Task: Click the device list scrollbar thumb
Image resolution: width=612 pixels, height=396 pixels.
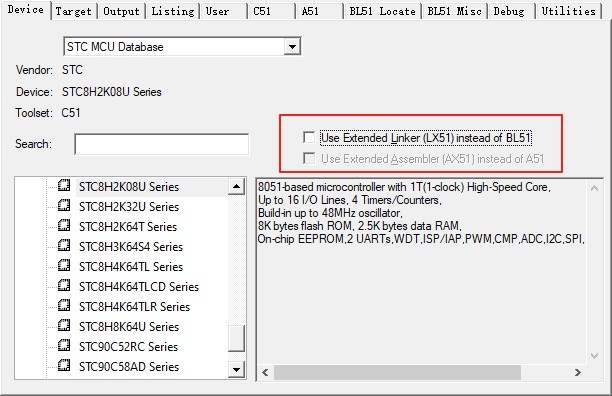Action: [x=236, y=338]
